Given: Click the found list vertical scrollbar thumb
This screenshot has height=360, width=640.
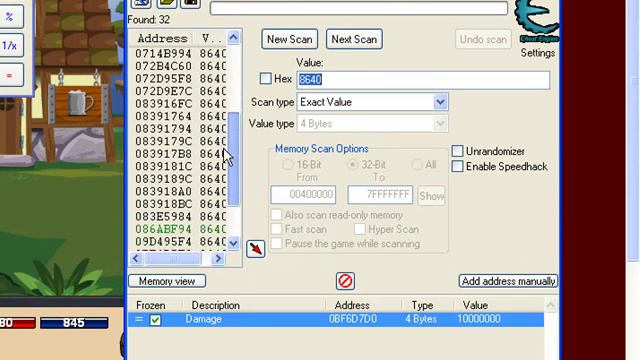Looking at the screenshot, I should pyautogui.click(x=233, y=158).
